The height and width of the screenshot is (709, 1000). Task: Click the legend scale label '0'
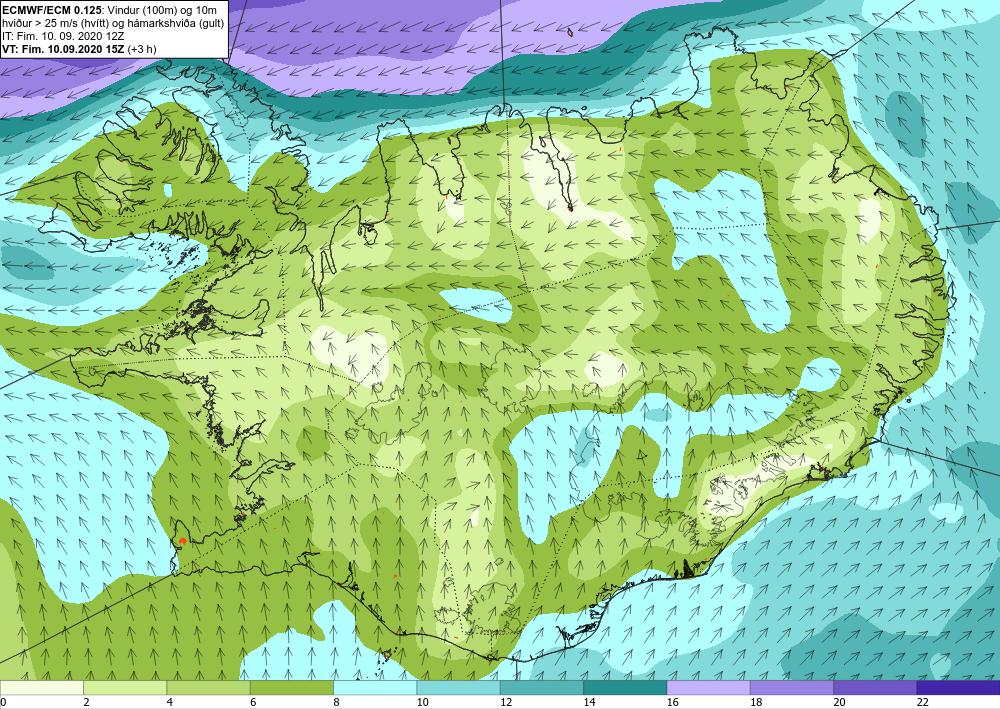pos(3,702)
